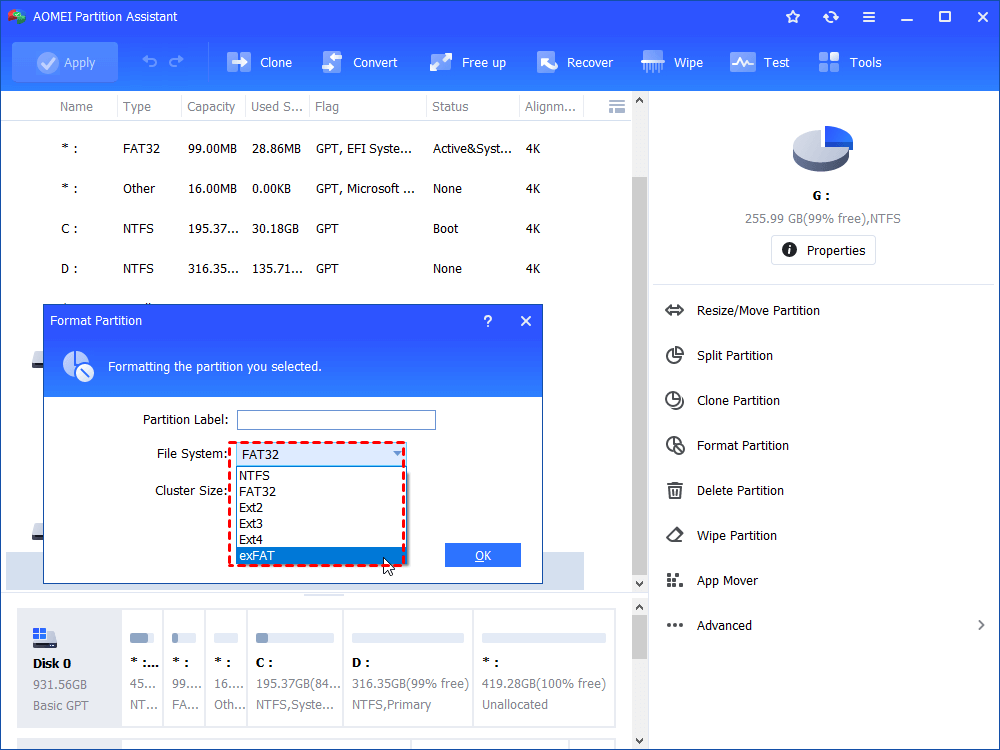
Task: Click the Delete Partition trash icon
Action: click(x=675, y=490)
